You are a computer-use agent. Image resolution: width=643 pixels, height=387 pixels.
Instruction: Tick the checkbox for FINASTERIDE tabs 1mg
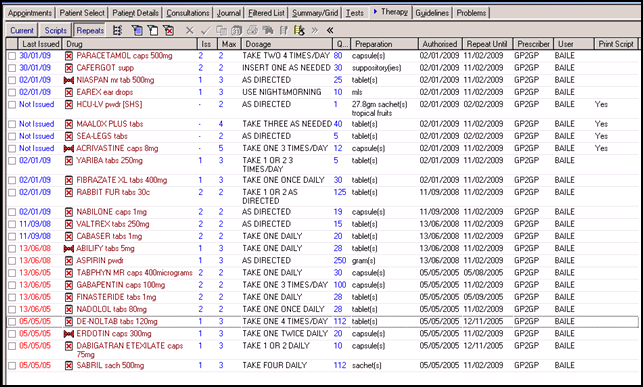pyautogui.click(x=12, y=298)
